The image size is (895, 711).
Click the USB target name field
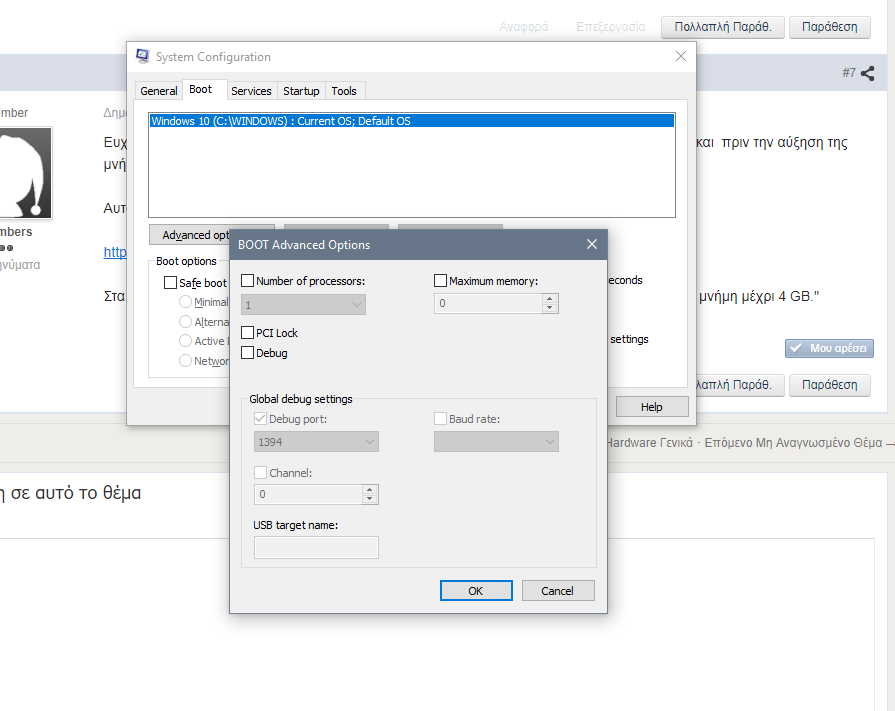coord(316,547)
